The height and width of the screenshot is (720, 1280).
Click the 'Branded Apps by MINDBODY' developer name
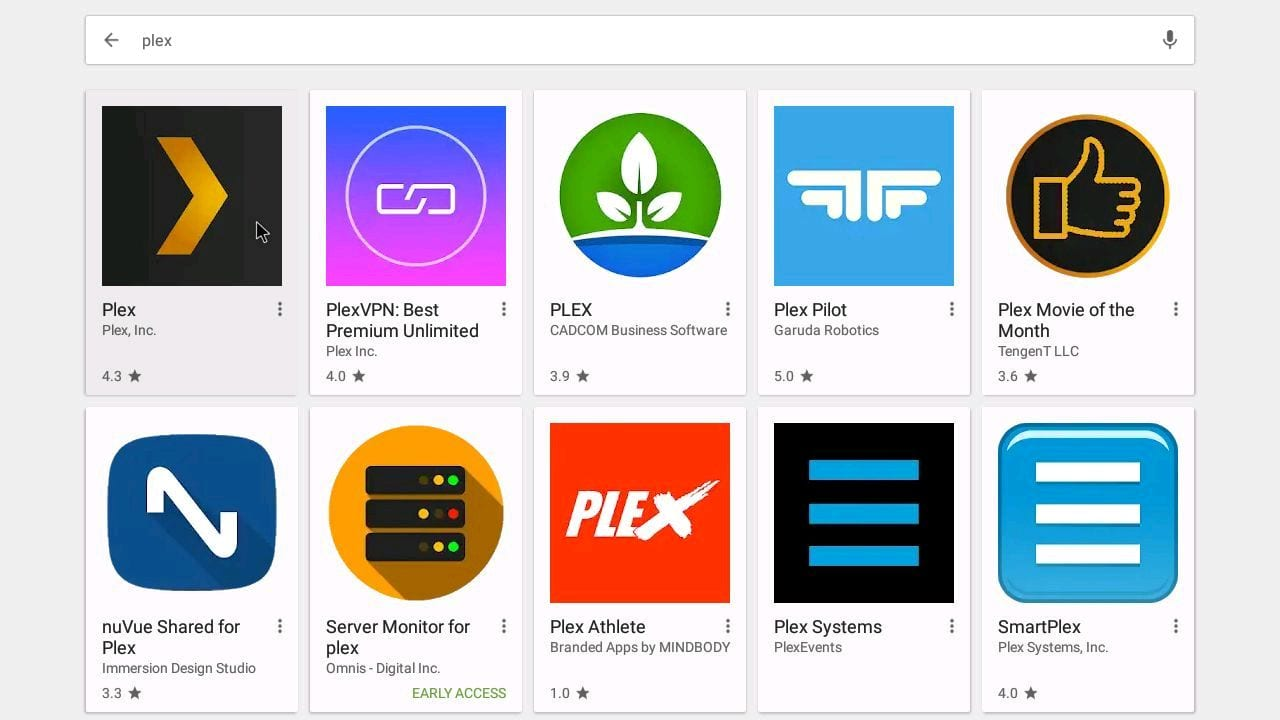click(640, 647)
